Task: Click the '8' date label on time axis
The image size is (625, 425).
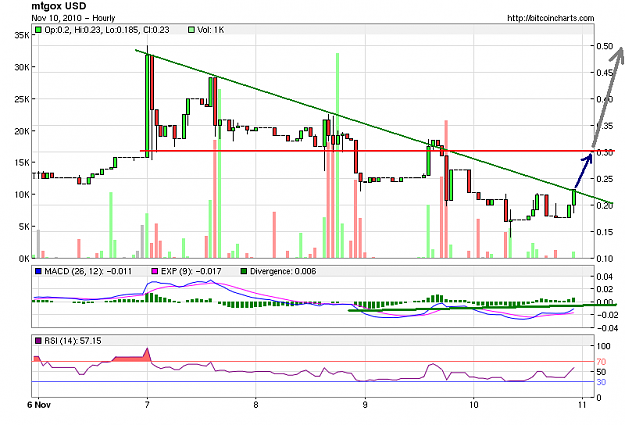Action: point(256,405)
